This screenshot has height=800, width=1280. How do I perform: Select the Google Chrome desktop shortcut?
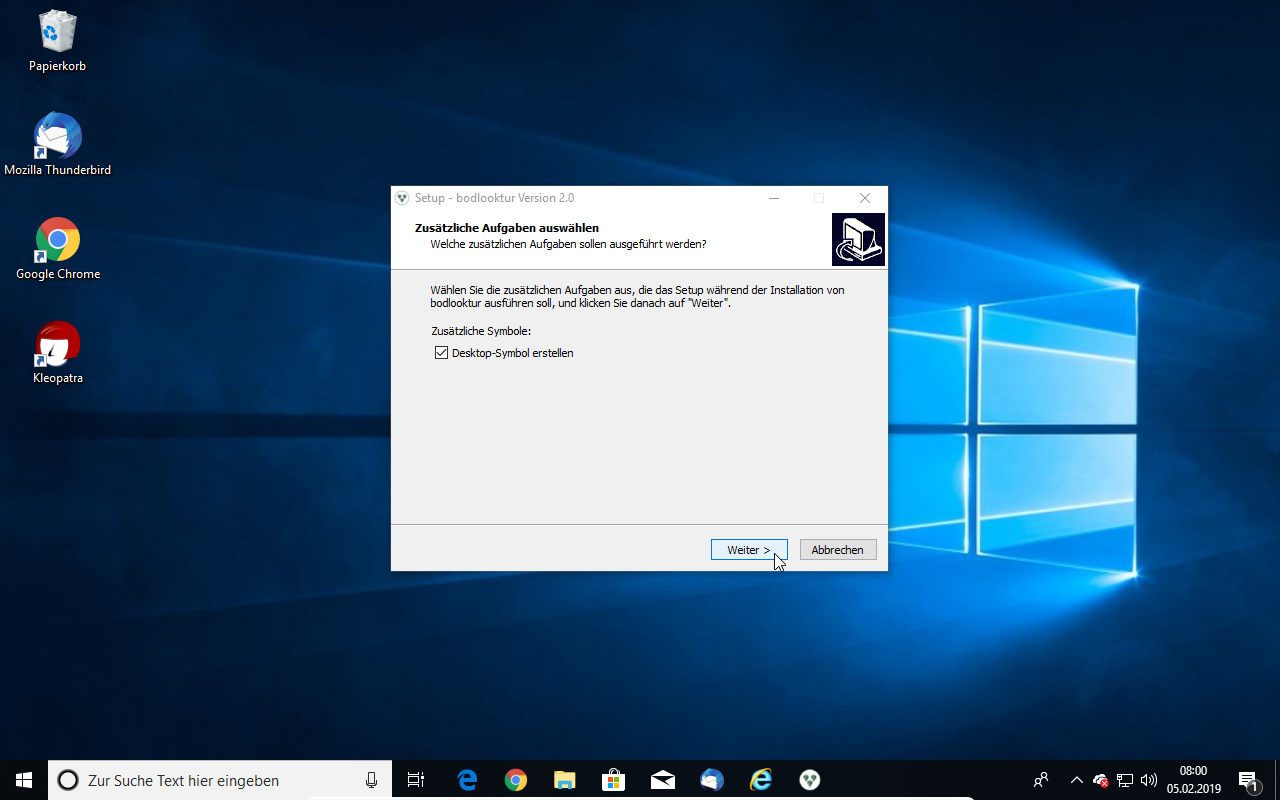[57, 241]
